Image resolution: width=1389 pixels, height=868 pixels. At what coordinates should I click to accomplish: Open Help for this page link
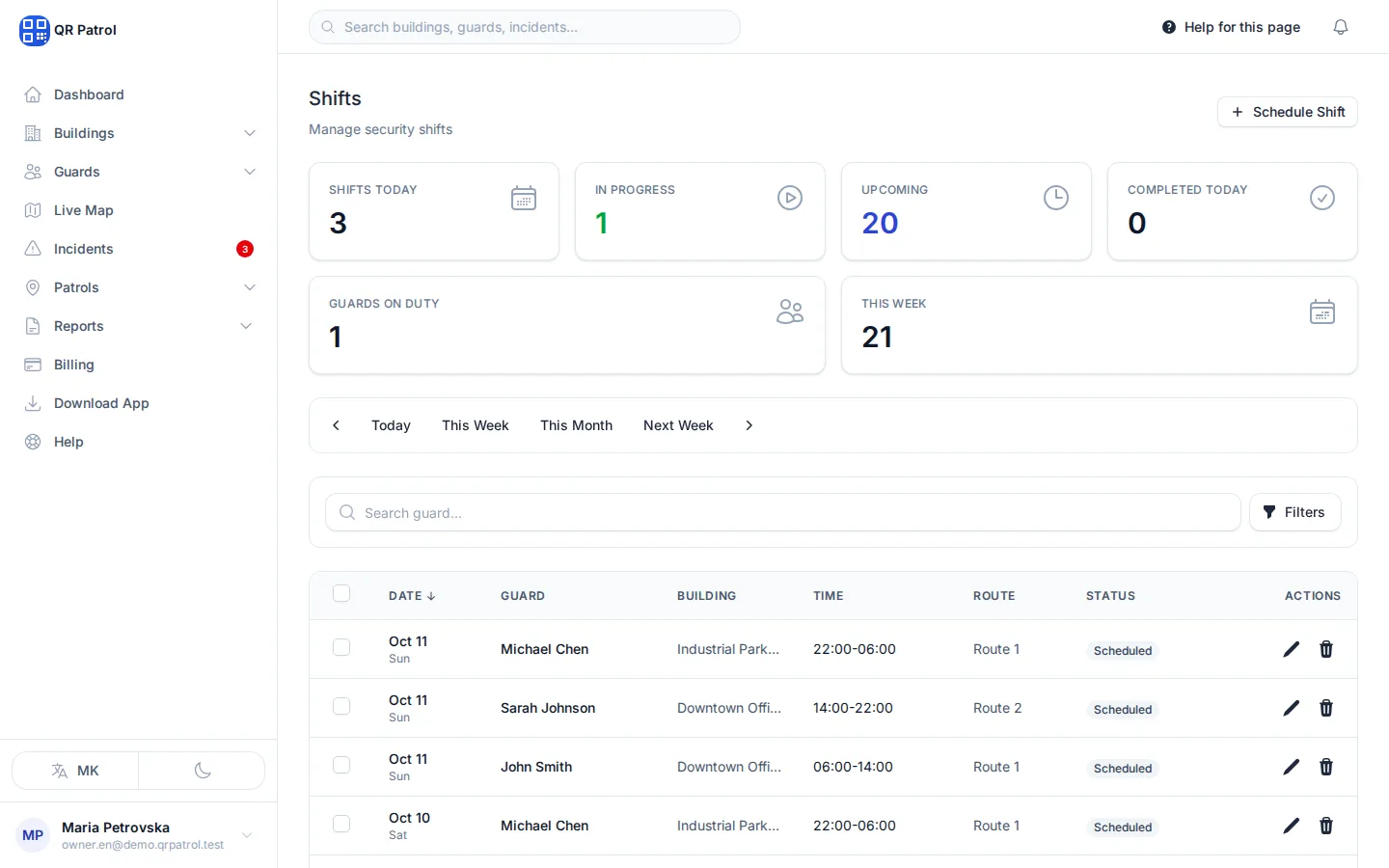click(1231, 27)
